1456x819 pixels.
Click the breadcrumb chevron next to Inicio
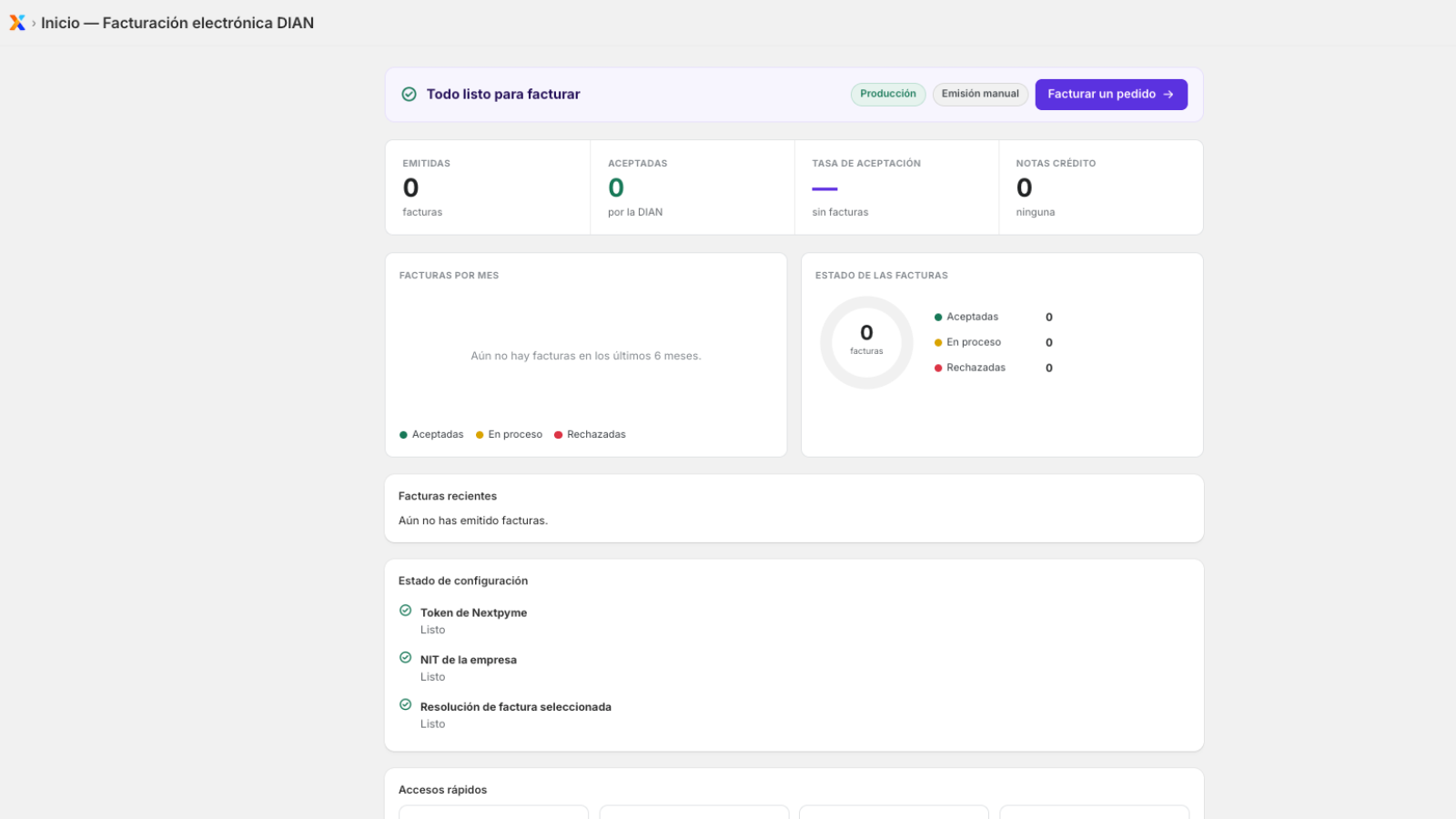[x=34, y=24]
